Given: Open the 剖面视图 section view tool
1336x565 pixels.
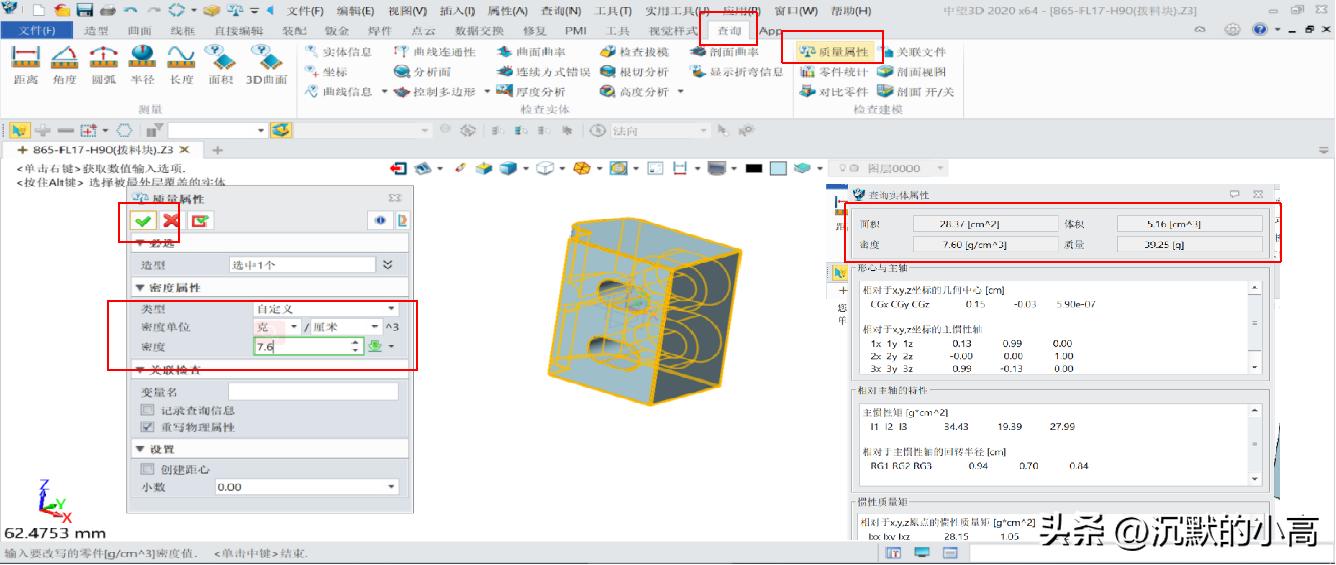Looking at the screenshot, I should click(911, 72).
